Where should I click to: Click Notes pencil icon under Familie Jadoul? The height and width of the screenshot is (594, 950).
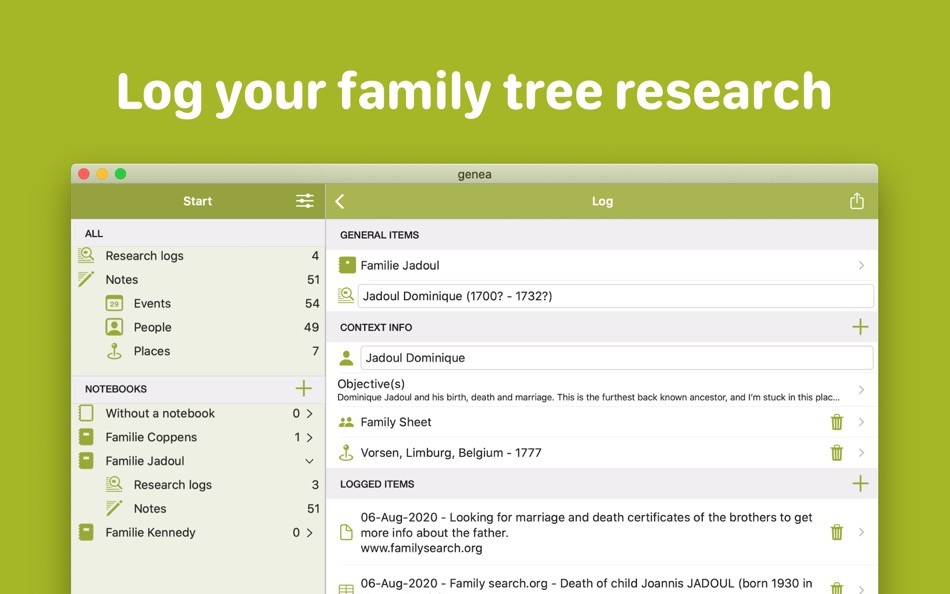[115, 508]
